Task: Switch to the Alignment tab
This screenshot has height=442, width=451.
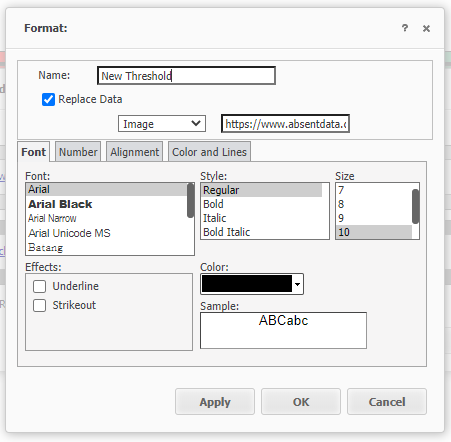Action: pyautogui.click(x=135, y=152)
